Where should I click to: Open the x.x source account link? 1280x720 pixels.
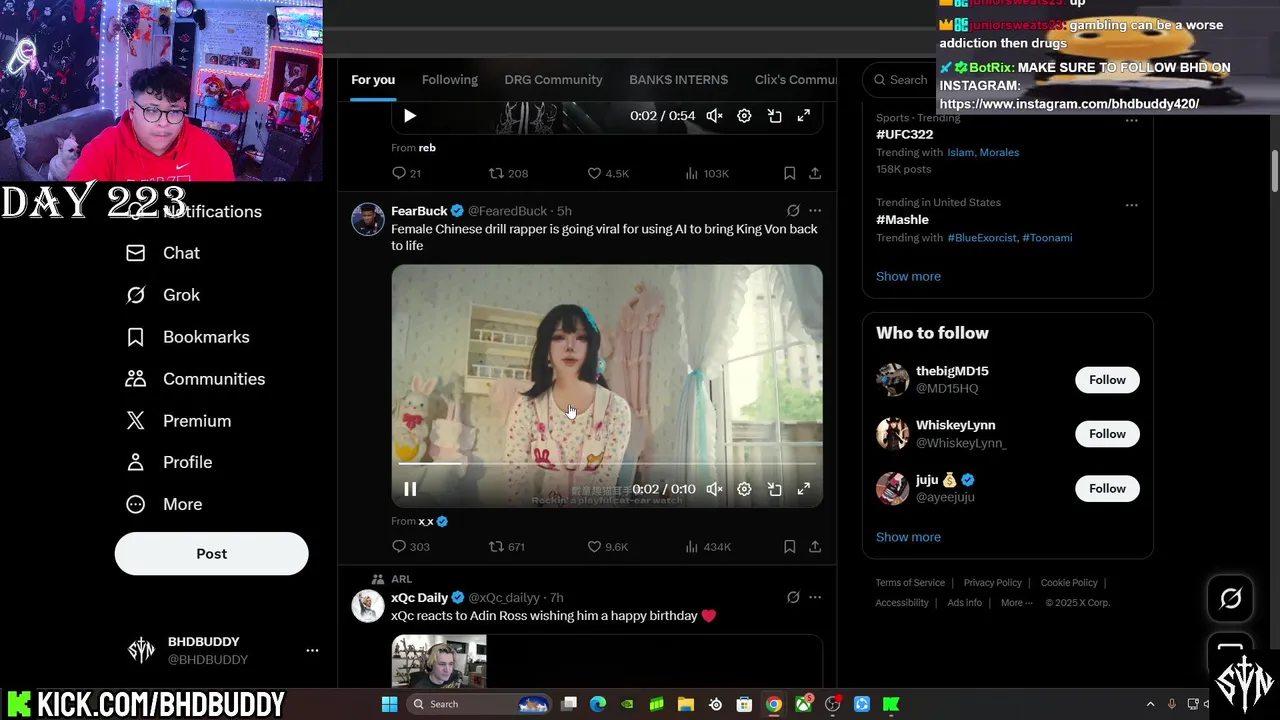[x=426, y=521]
